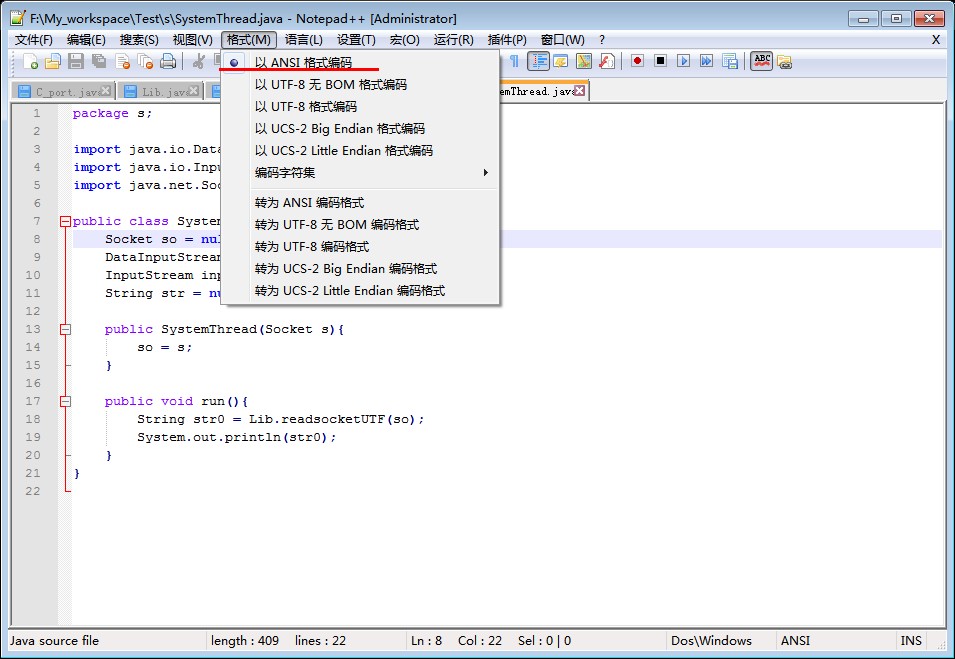Start macro recording with red dot icon
955x659 pixels.
coord(637,61)
